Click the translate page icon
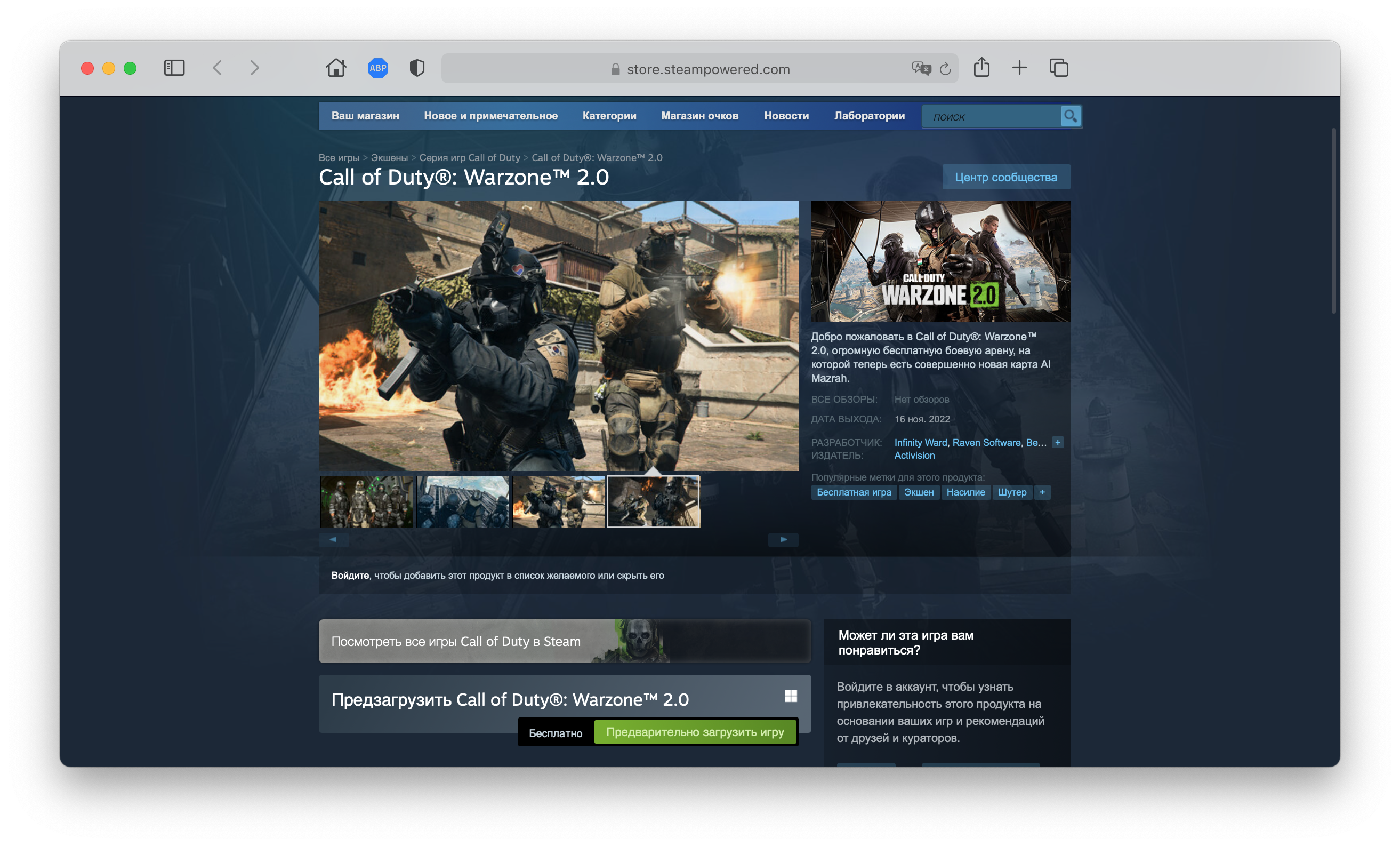 (x=921, y=69)
